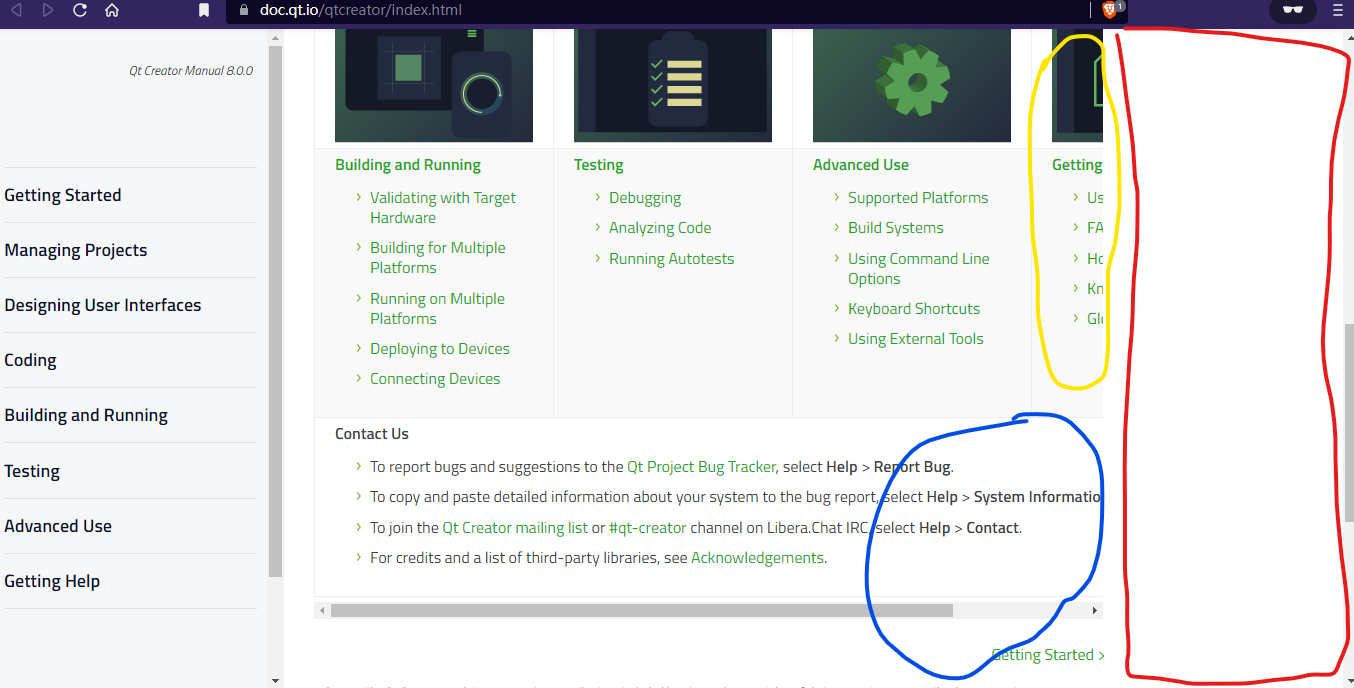Open the Debugging link
Viewport: 1354px width, 688px height.
click(645, 198)
